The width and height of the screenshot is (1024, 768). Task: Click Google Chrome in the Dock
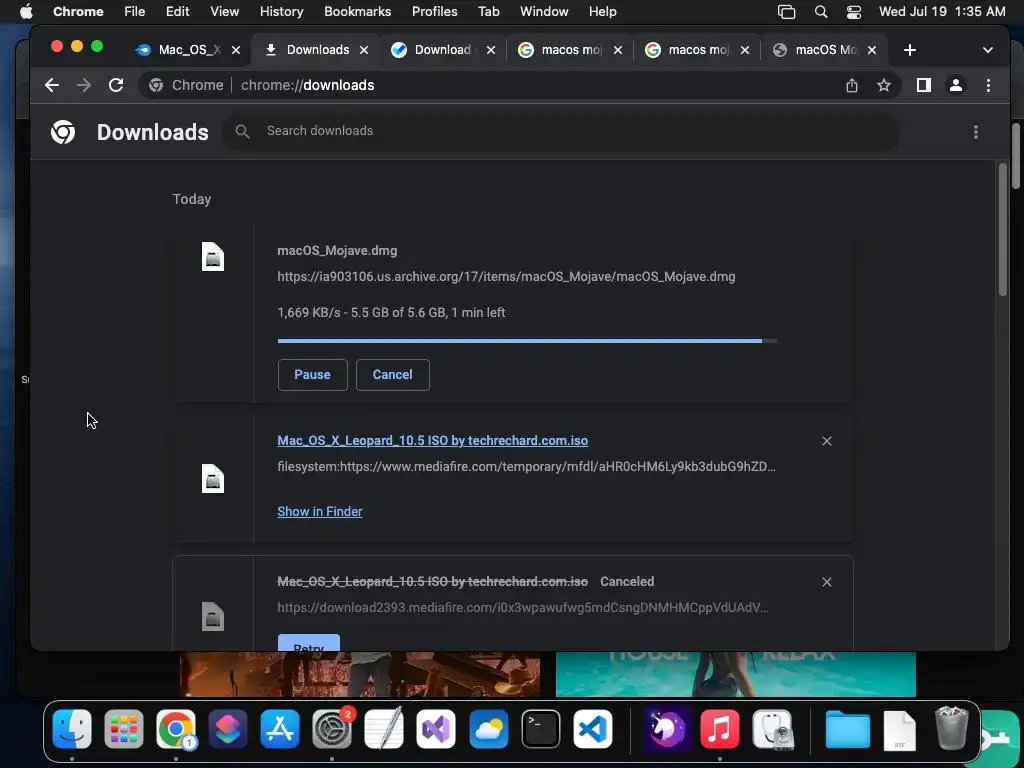(x=176, y=729)
